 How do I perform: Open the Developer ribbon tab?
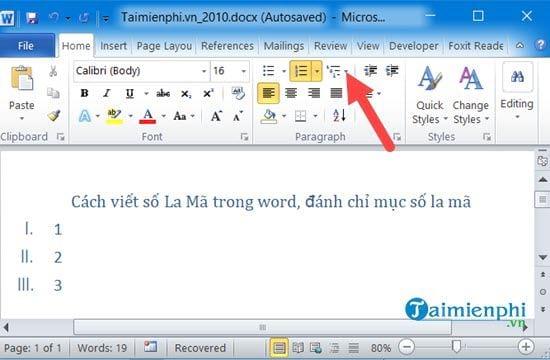click(x=413, y=46)
